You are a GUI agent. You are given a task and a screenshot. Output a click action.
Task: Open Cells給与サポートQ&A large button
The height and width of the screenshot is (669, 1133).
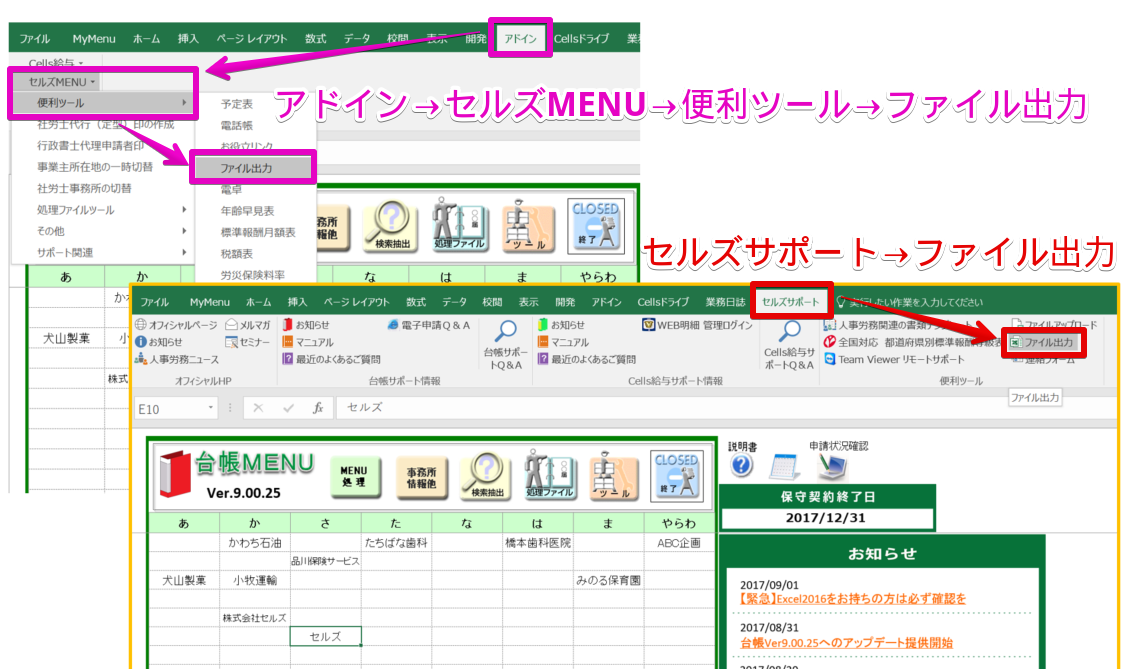789,345
